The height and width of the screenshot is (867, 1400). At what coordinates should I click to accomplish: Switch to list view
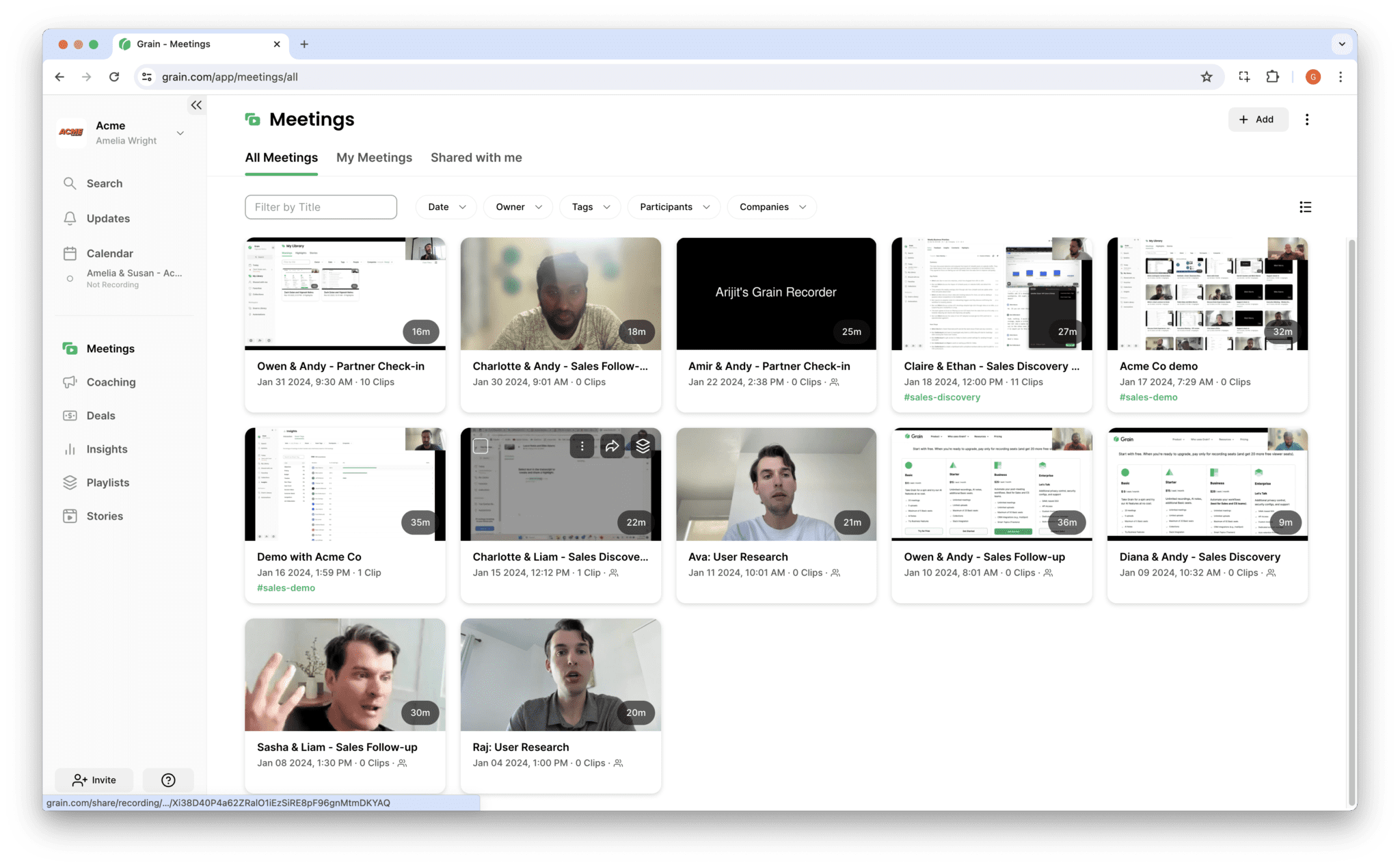pos(1305,207)
